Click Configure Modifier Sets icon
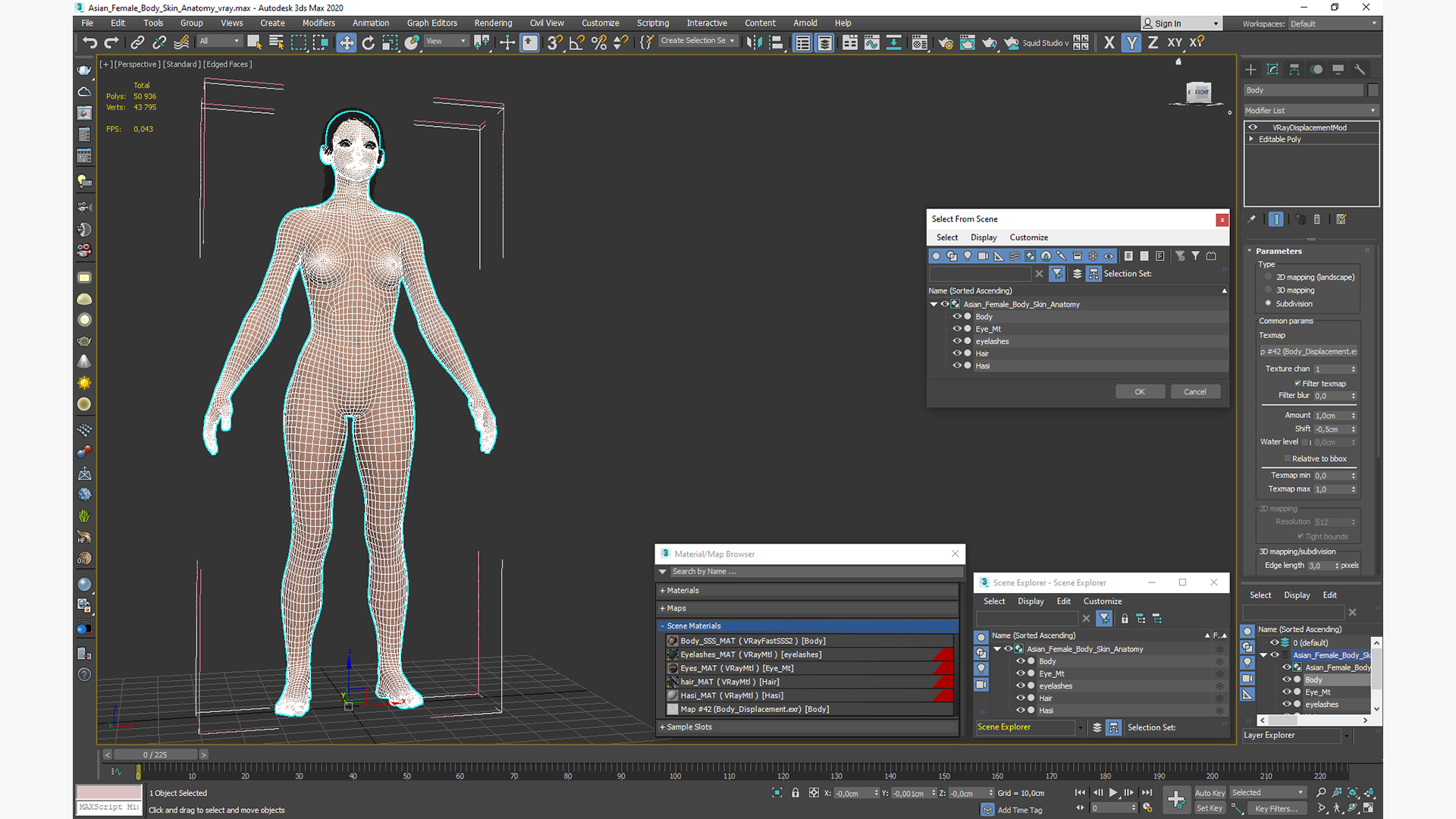1456x819 pixels. point(1341,219)
